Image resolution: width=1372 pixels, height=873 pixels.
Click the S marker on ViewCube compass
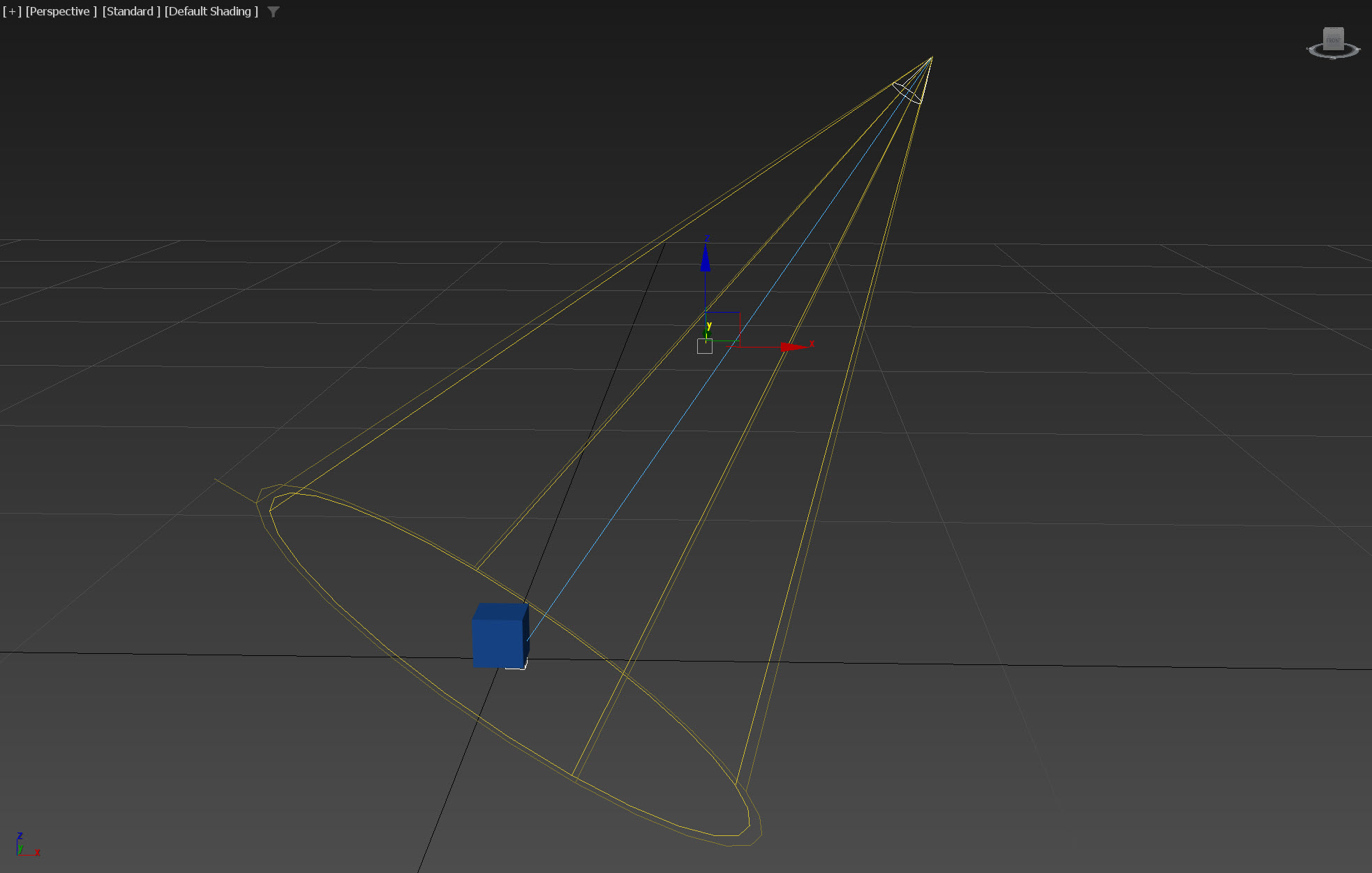[x=1334, y=57]
